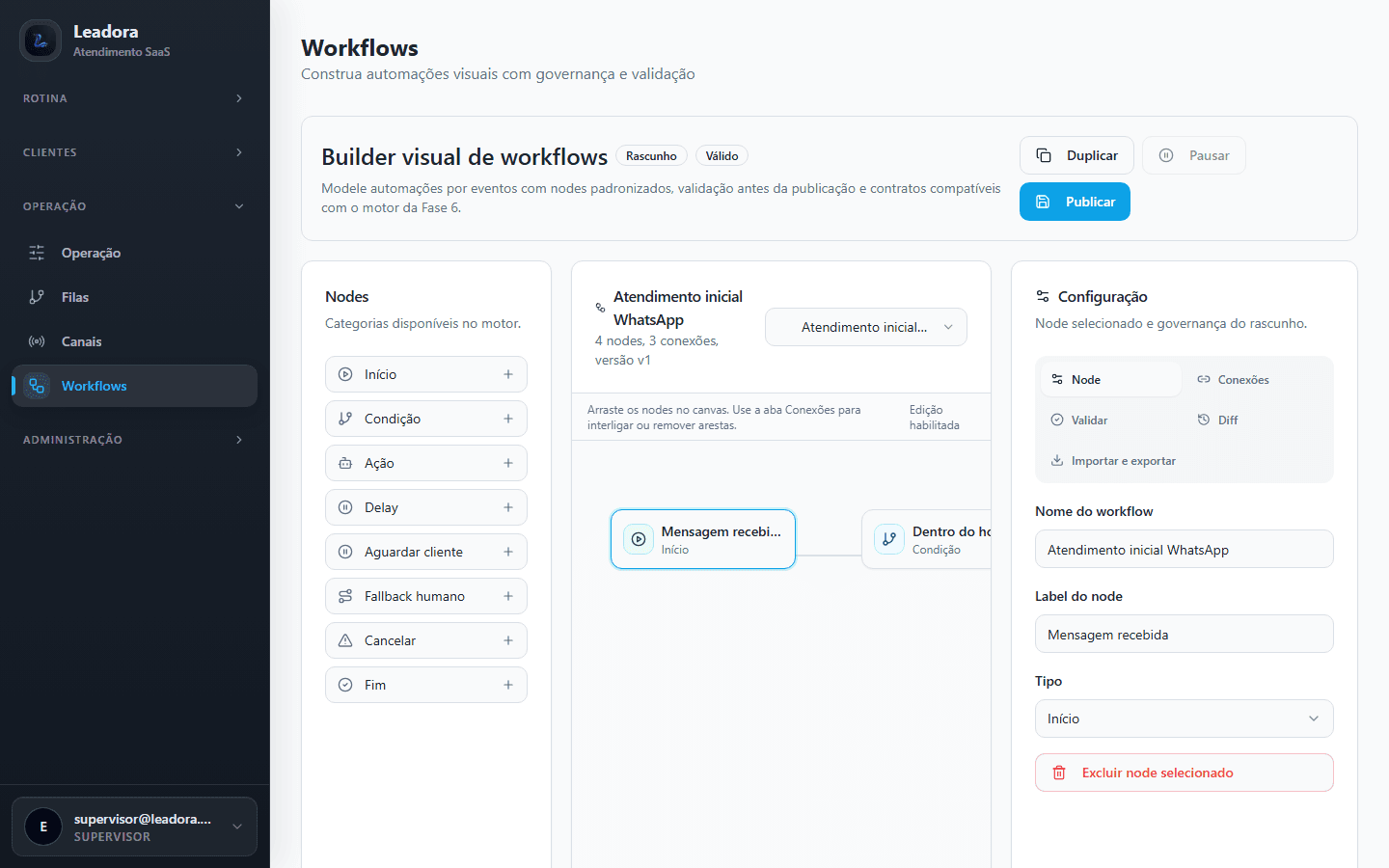Click the Label do node input field

pos(1185,634)
